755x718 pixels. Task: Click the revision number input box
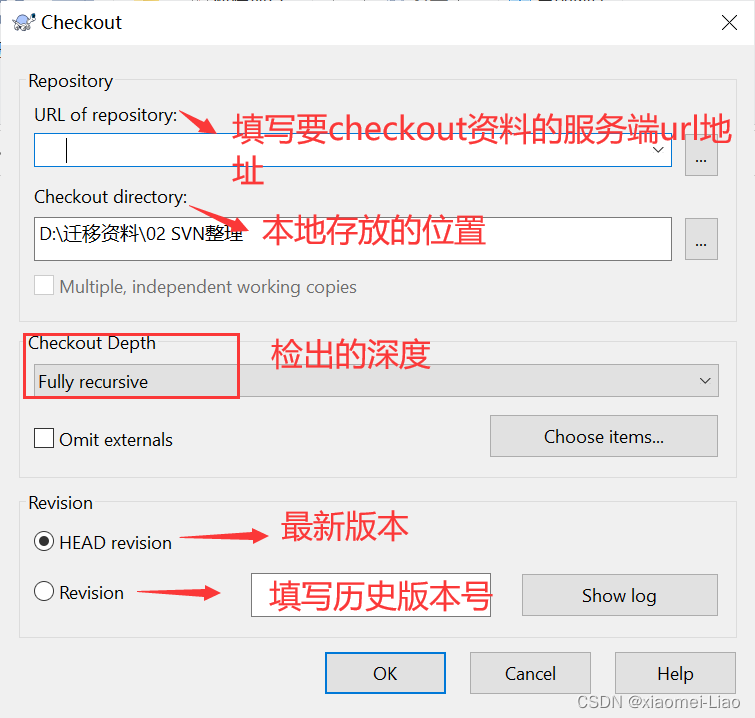pos(371,595)
